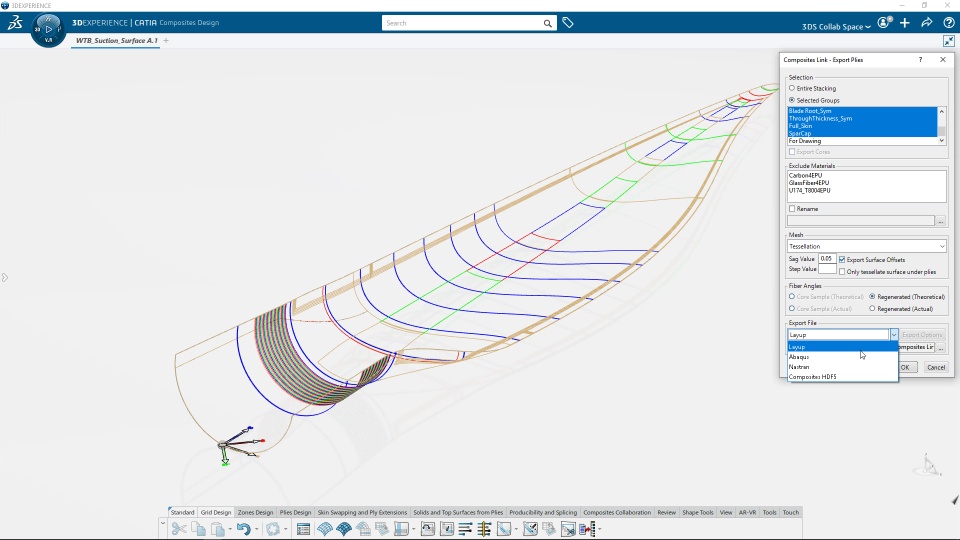Click the Export File dropdown arrow
Viewport: 960px width, 540px height.
[x=894, y=335]
